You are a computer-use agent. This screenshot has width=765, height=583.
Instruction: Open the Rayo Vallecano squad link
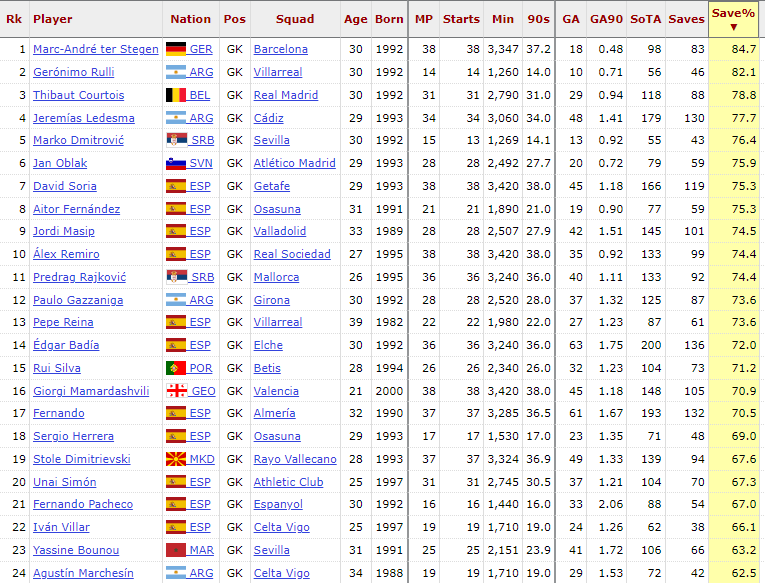pos(295,459)
